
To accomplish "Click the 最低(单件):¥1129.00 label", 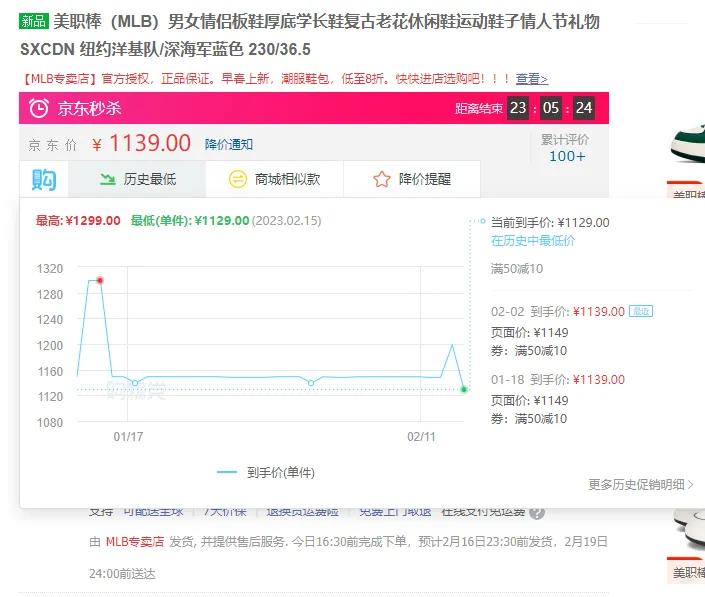I will pos(190,221).
